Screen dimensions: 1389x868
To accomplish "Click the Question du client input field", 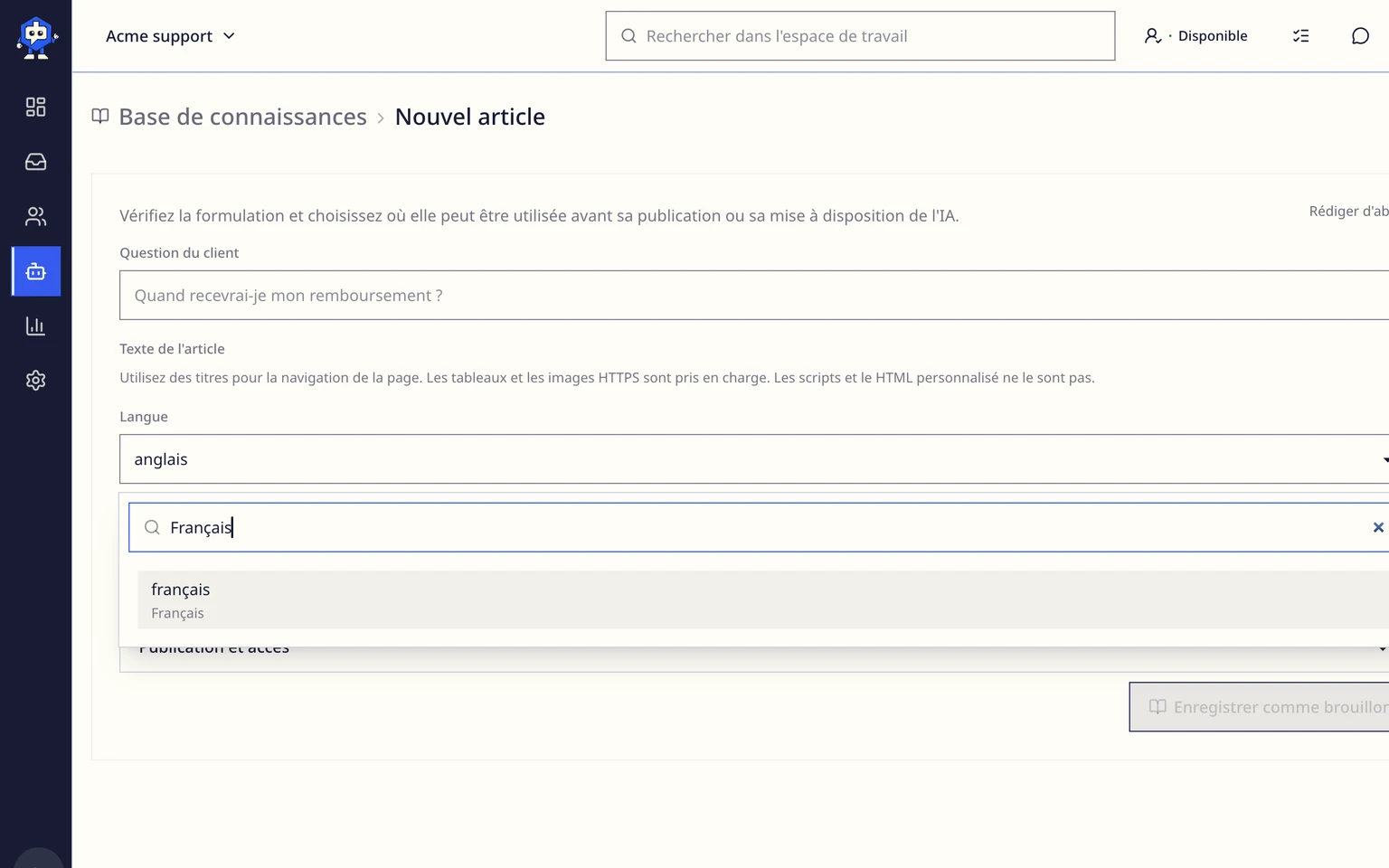I will pos(754,296).
